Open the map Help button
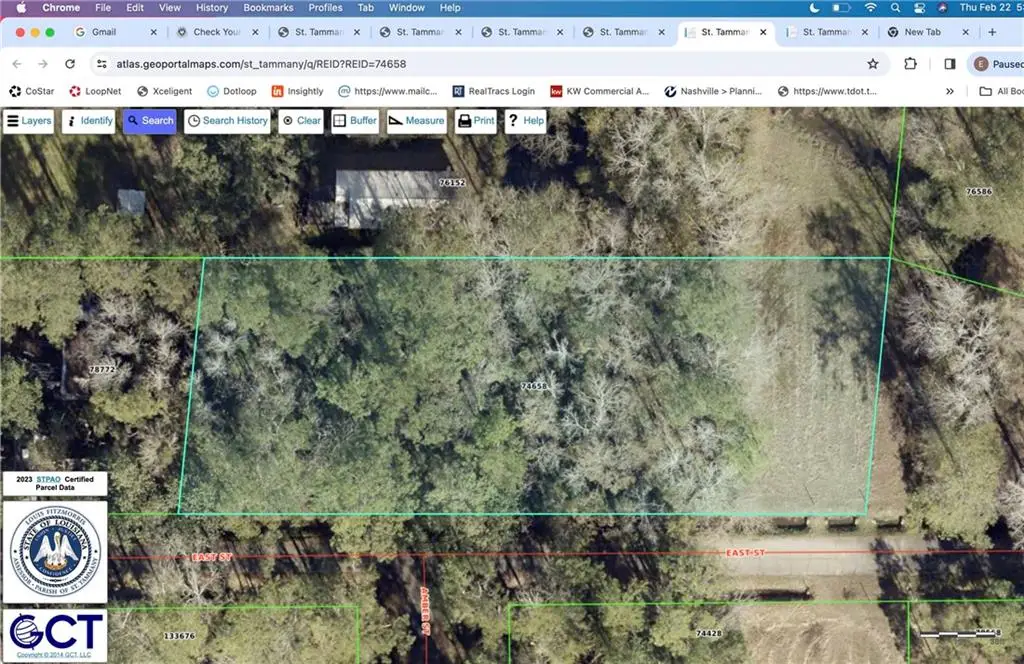The height and width of the screenshot is (664, 1024). (x=525, y=121)
